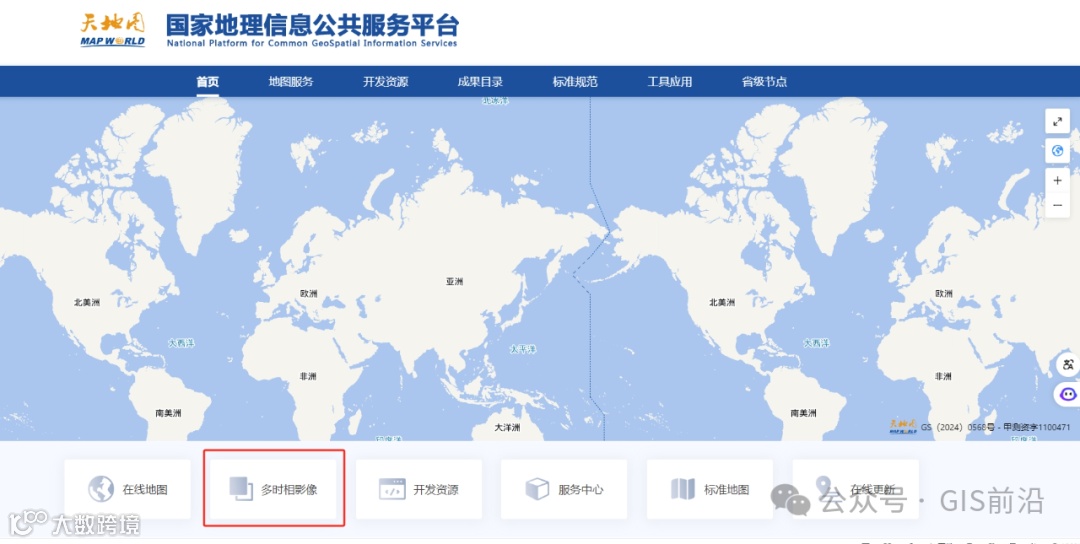Open the 开发资源 card with code icon

coord(419,490)
